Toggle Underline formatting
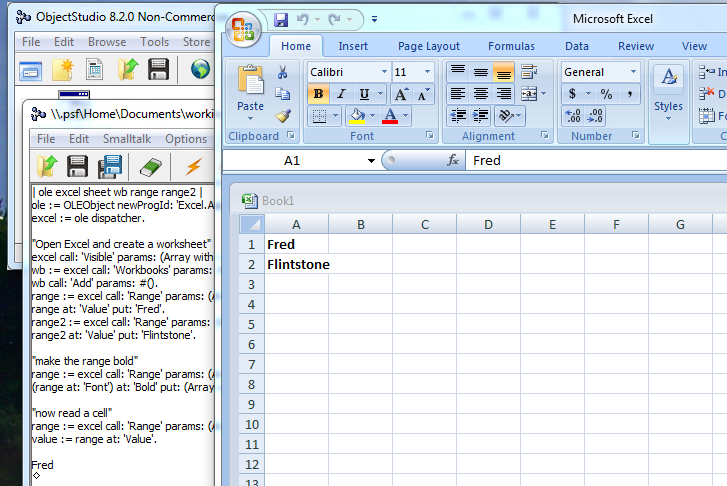727x486 pixels. (364, 94)
